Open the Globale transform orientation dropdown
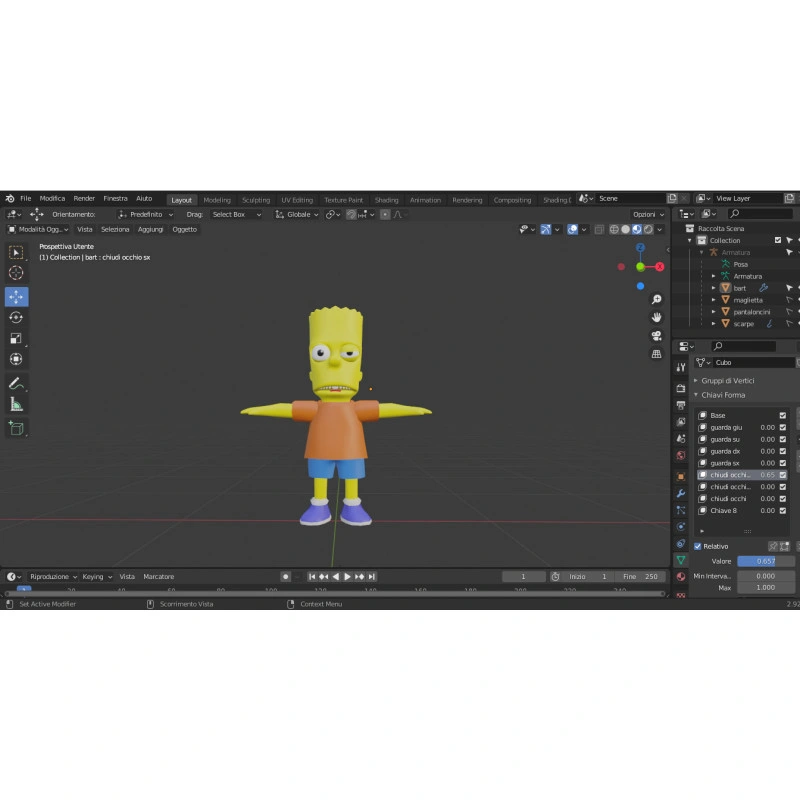This screenshot has width=800, height=800. [296, 215]
